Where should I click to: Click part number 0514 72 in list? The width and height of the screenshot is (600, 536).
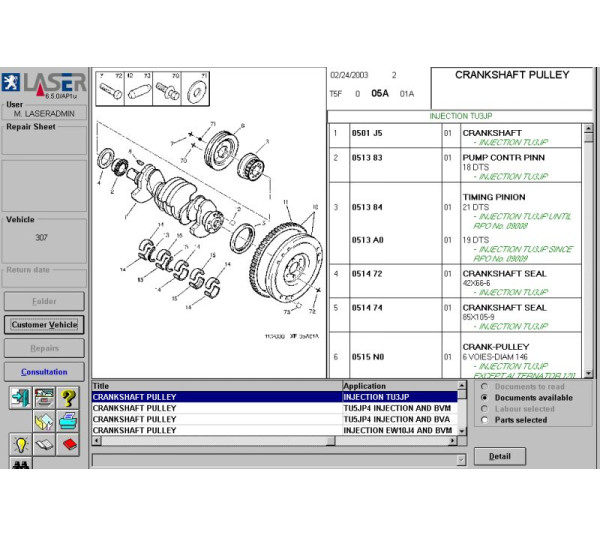(367, 273)
